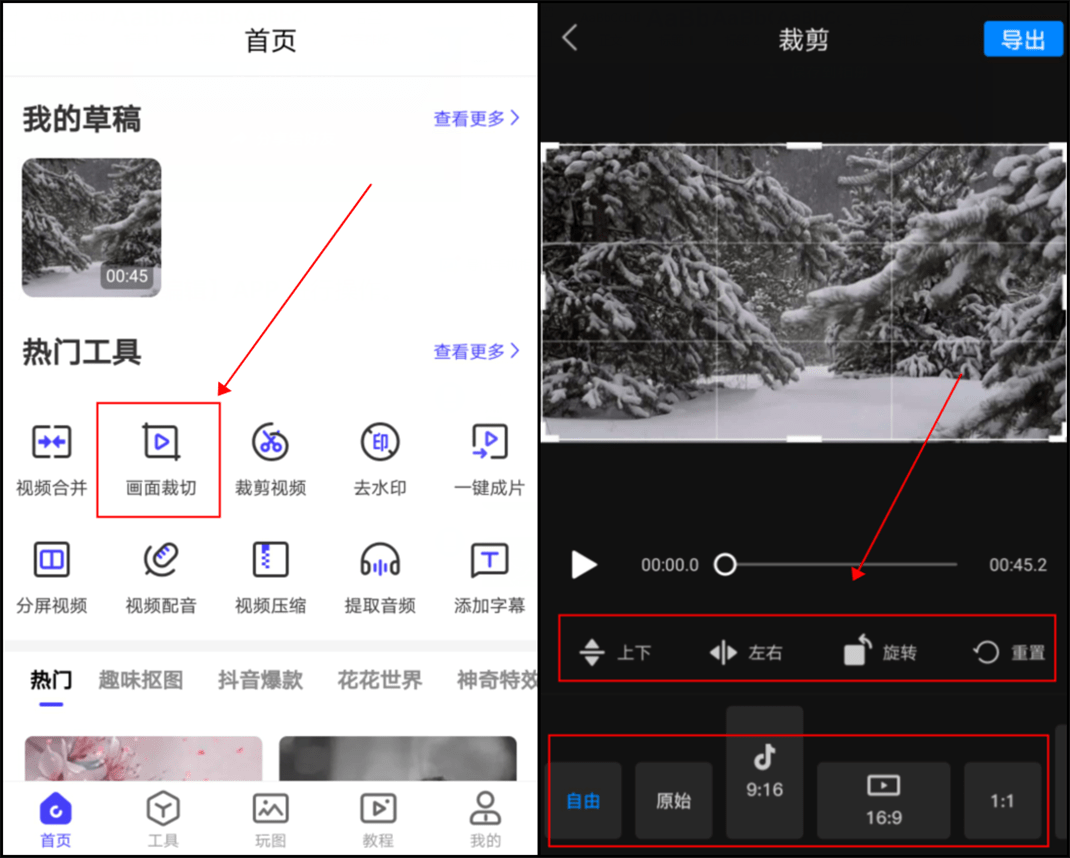
Task: Click the top-left crop corner handle
Action: [549, 149]
